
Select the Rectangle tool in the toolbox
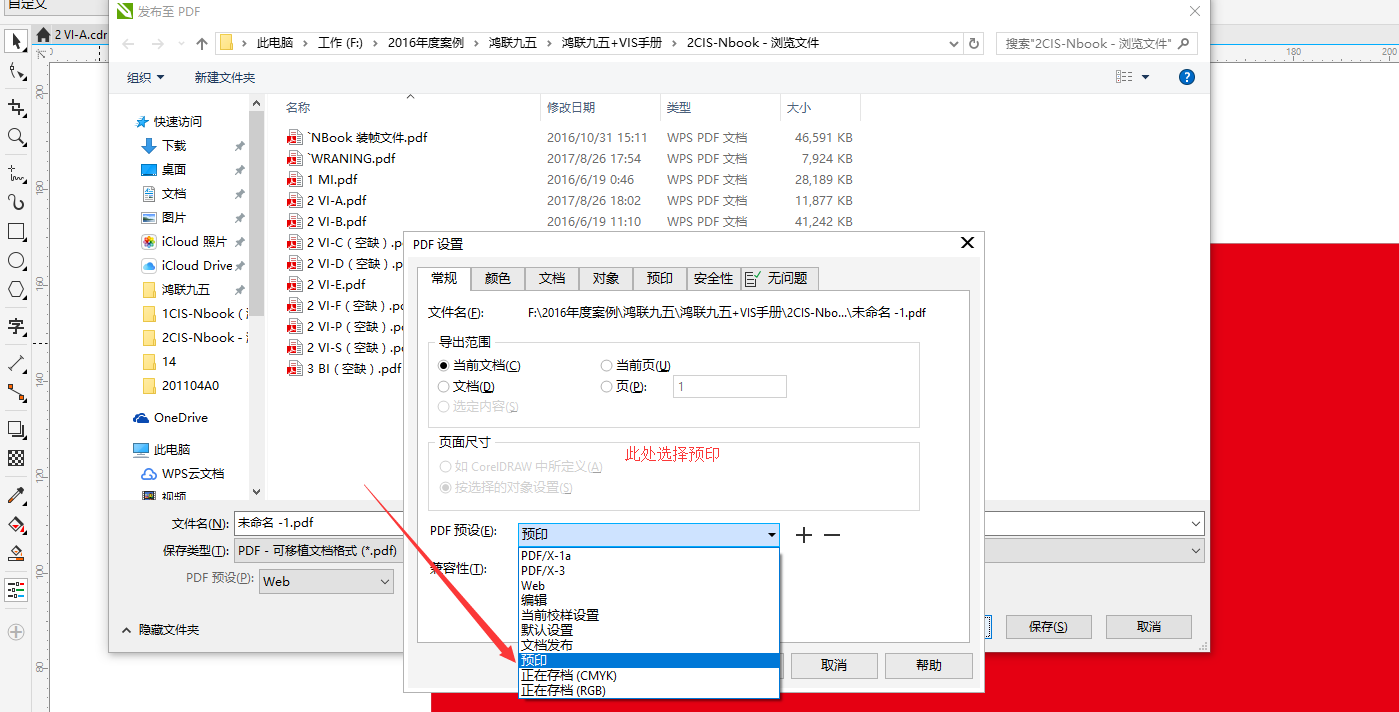pos(16,232)
